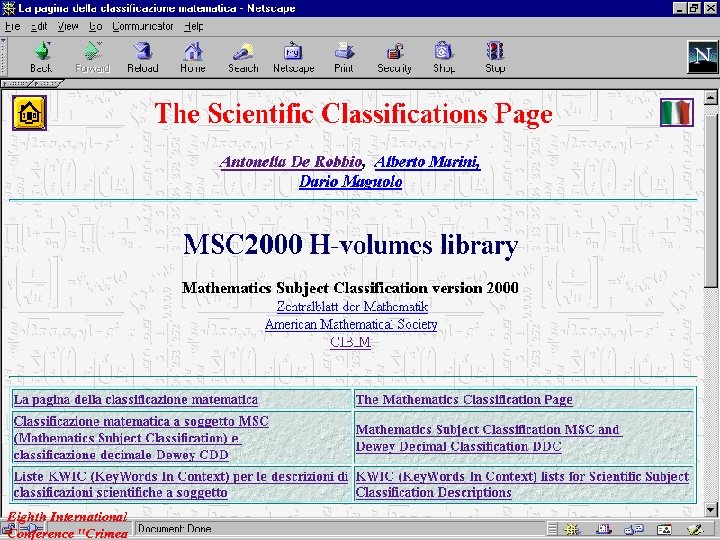Click the Netscape title bar app icon
Image resolution: width=720 pixels, height=540 pixels.
point(8,8)
